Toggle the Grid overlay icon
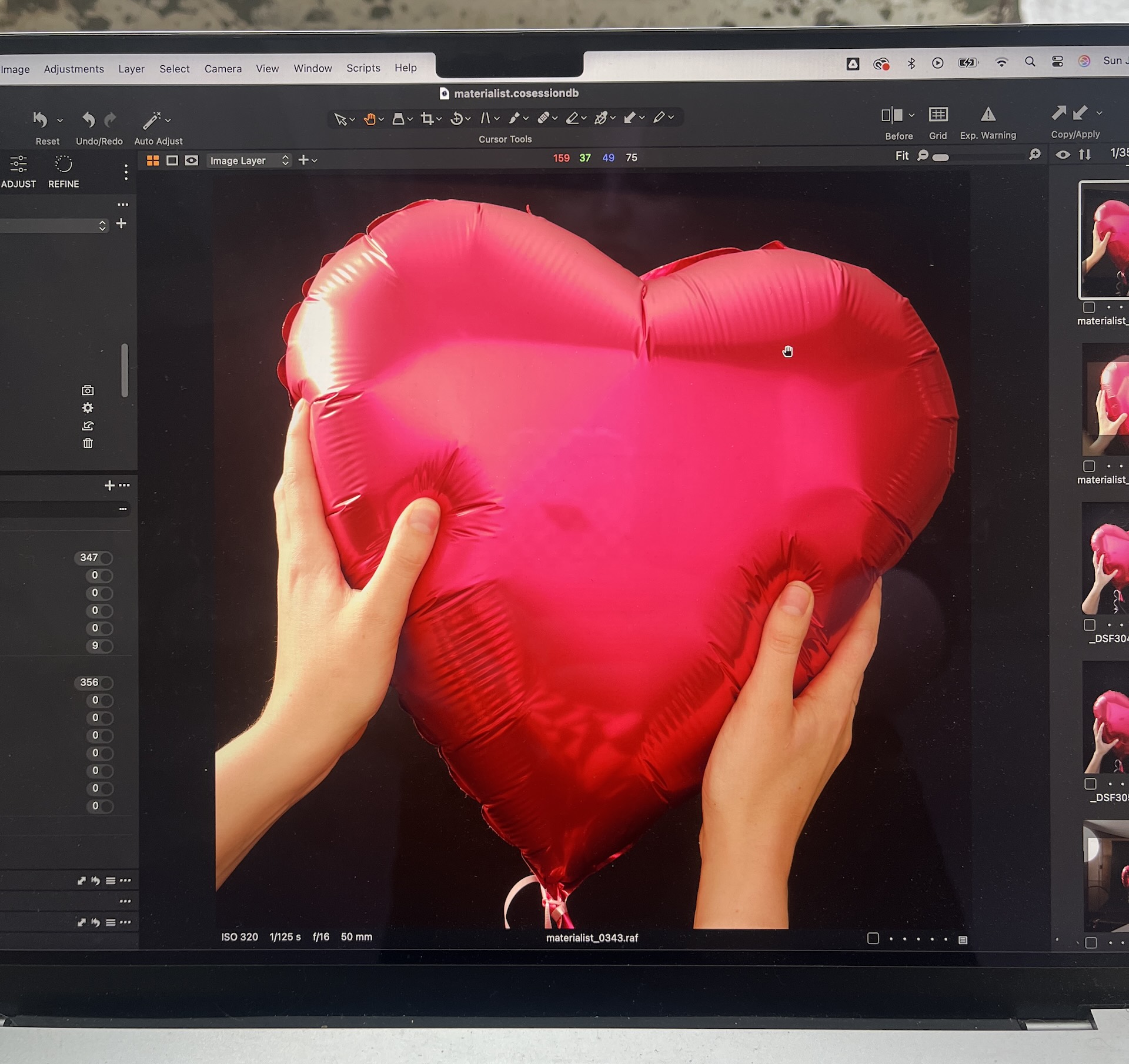This screenshot has height=1064, width=1129. tap(938, 115)
